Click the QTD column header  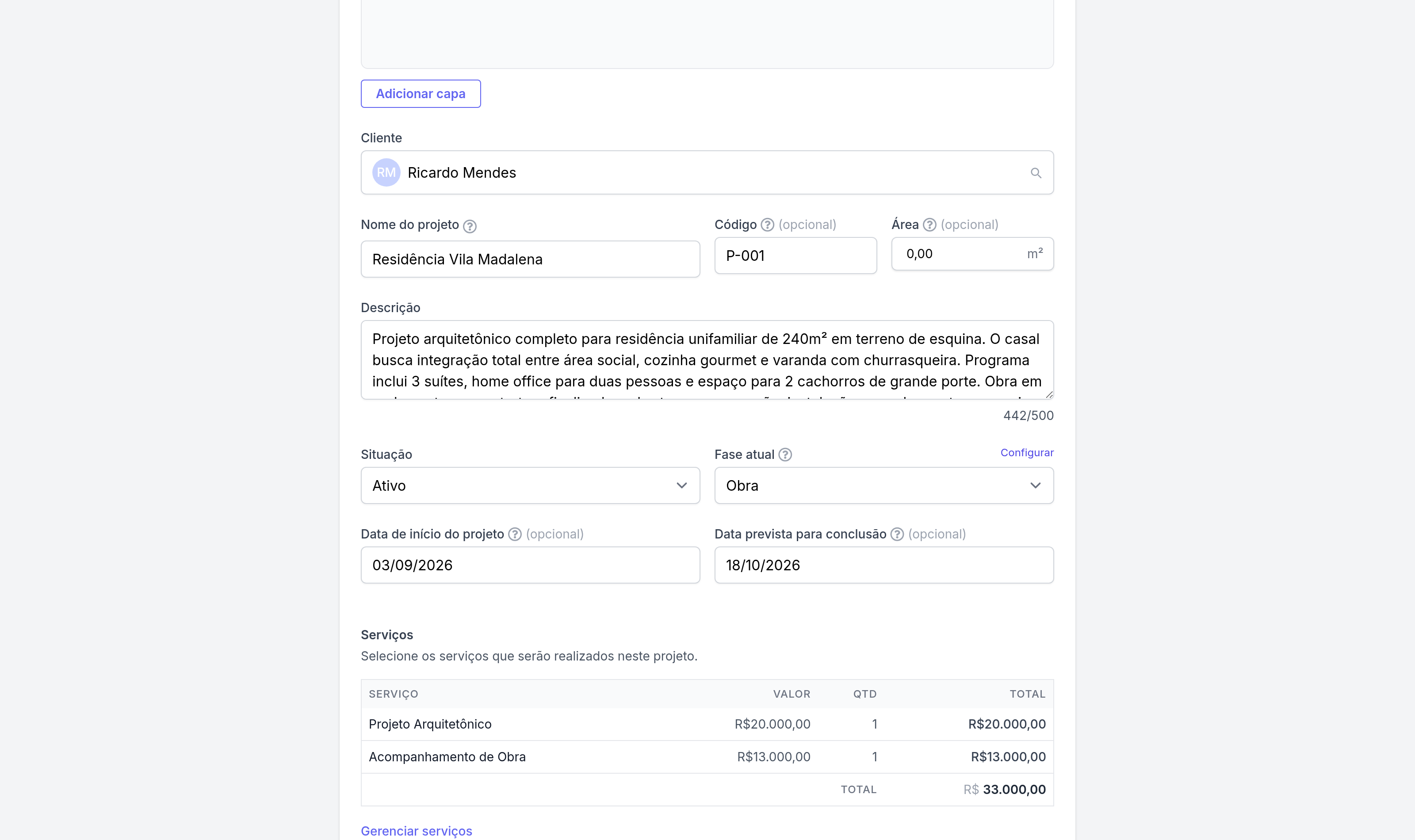pyautogui.click(x=865, y=694)
